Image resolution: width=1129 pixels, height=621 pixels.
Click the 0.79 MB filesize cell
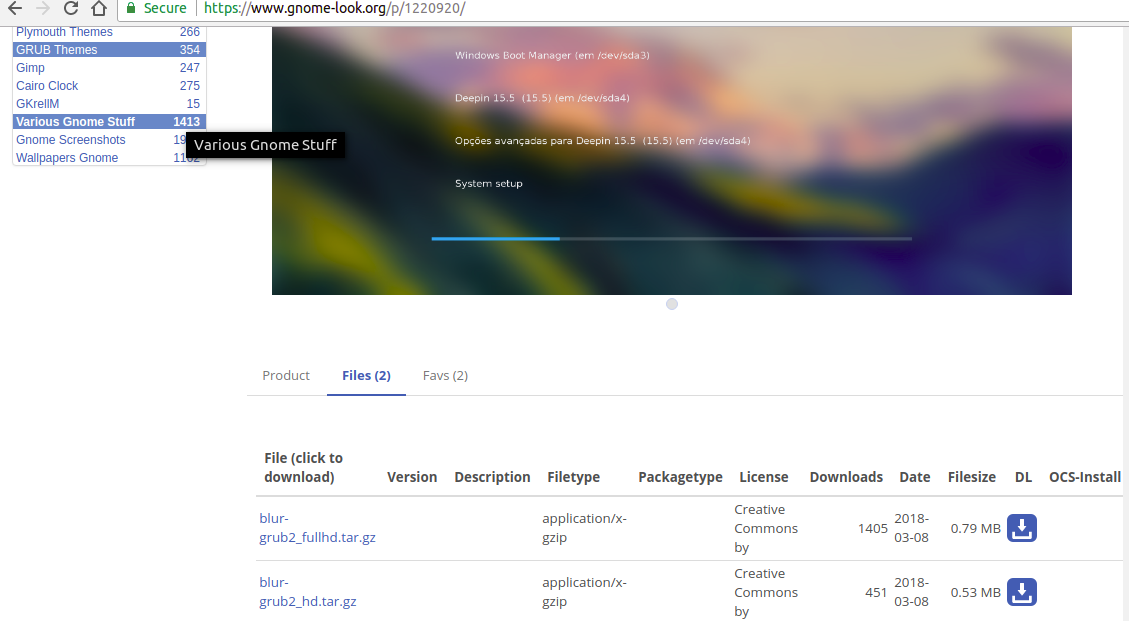point(976,528)
